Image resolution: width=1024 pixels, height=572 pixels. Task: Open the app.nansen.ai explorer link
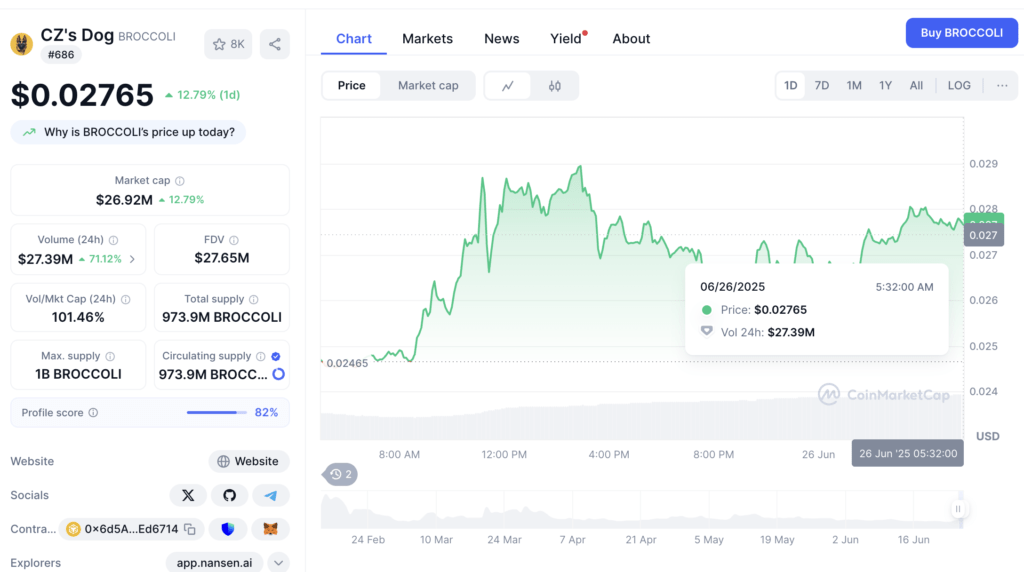(x=214, y=563)
